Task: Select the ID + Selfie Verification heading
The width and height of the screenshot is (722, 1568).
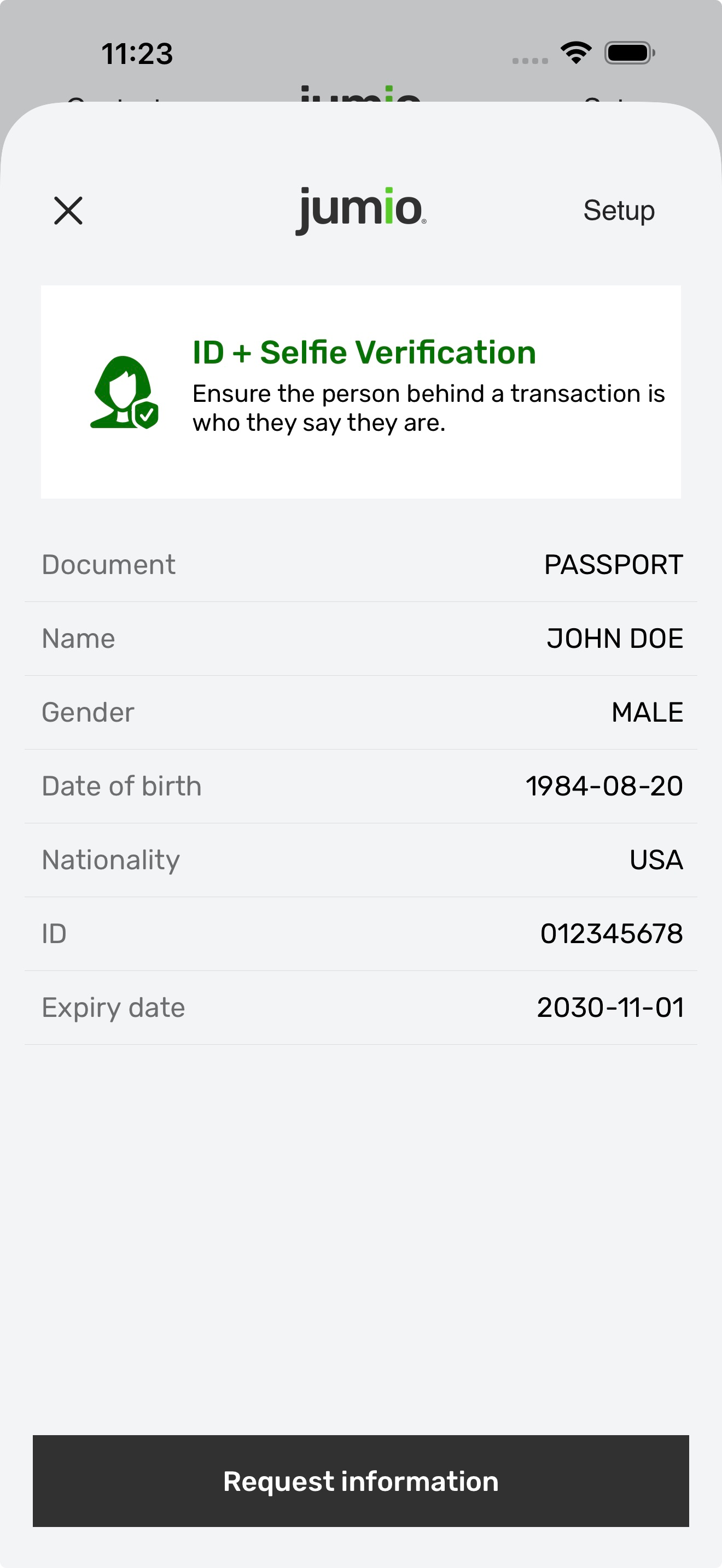Action: 364,353
